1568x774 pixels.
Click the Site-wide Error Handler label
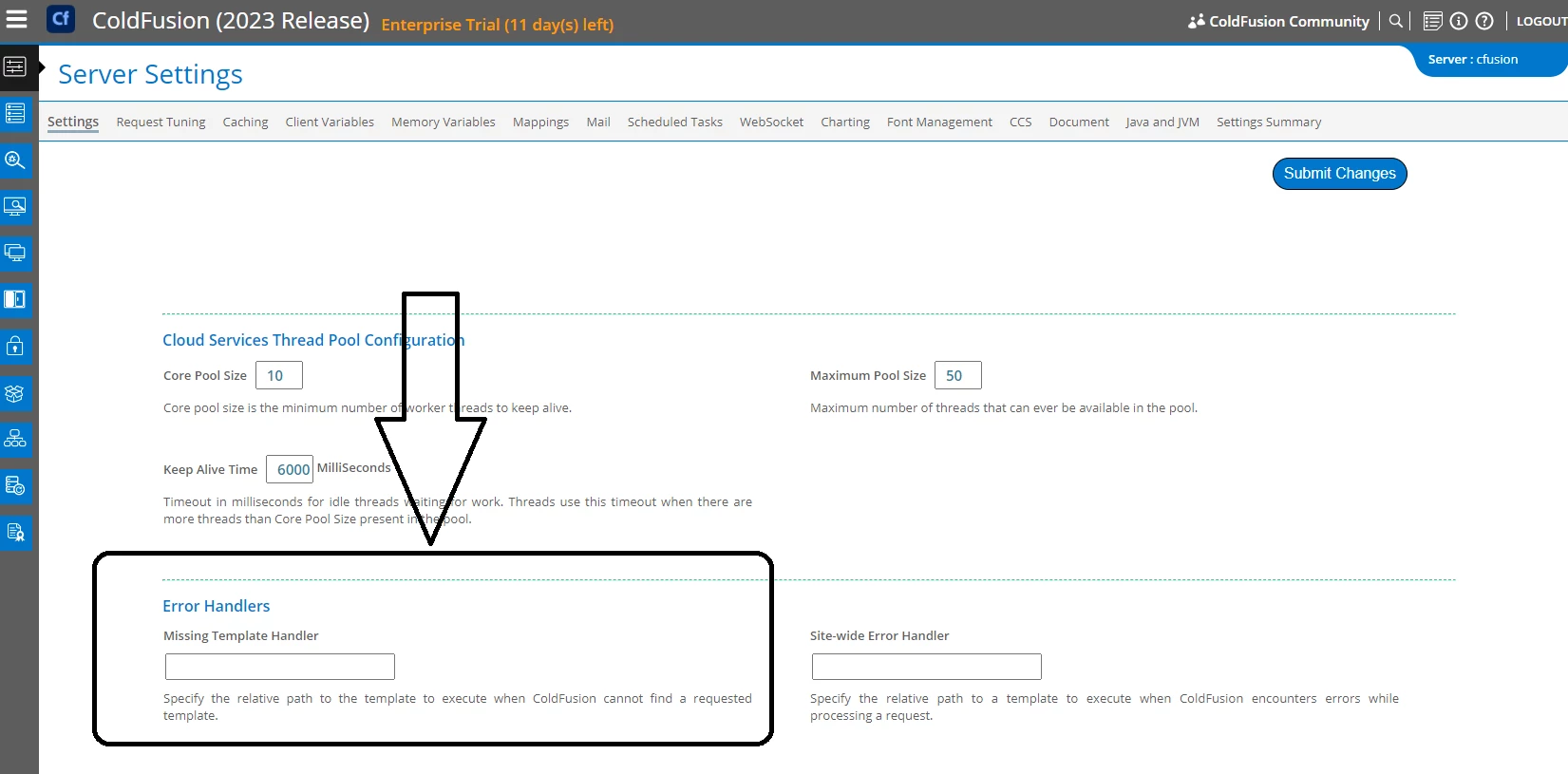click(879, 635)
